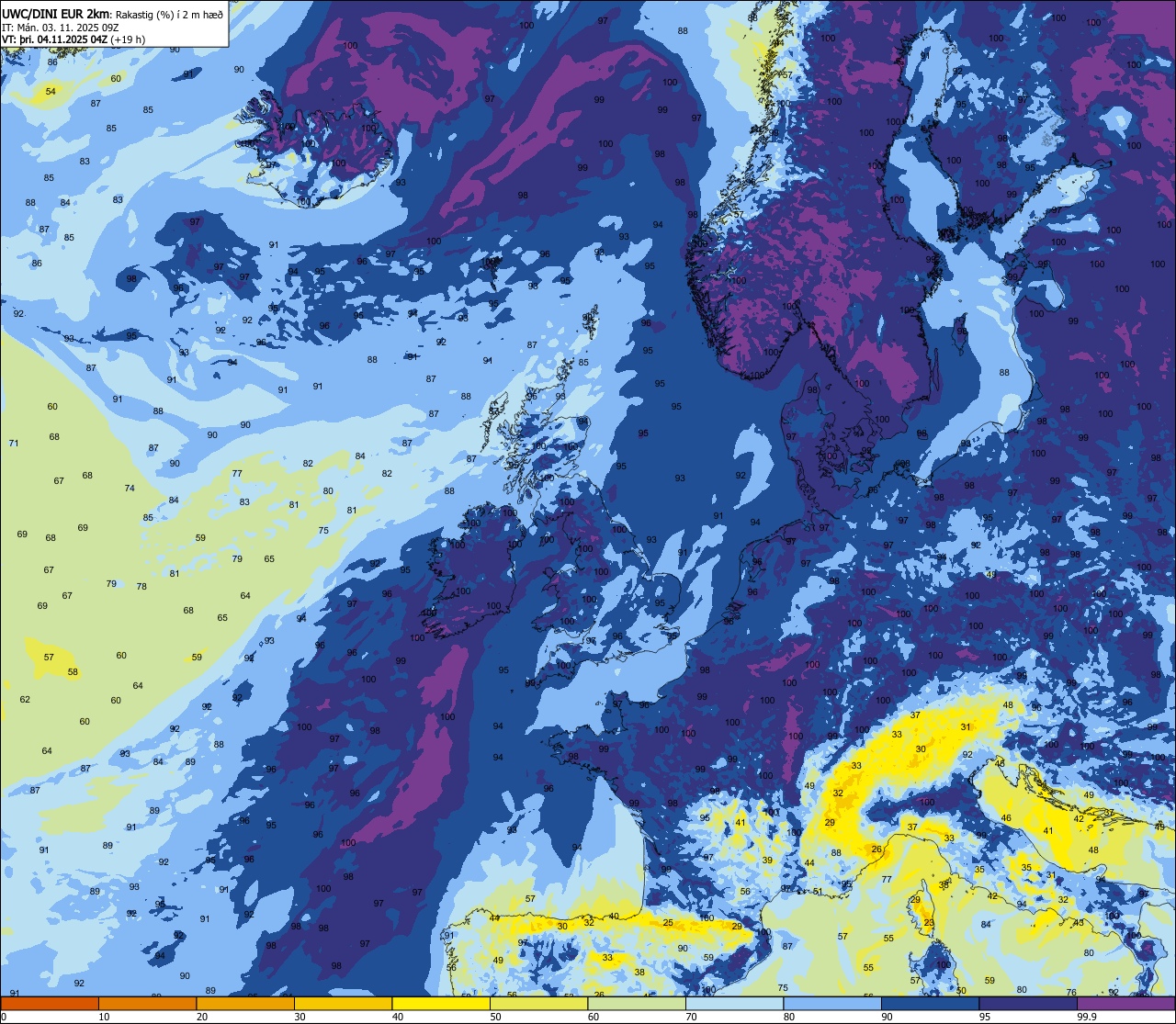Pick the orange 10–20 legend segment
Image resolution: width=1176 pixels, height=1024 pixels.
(147, 1003)
